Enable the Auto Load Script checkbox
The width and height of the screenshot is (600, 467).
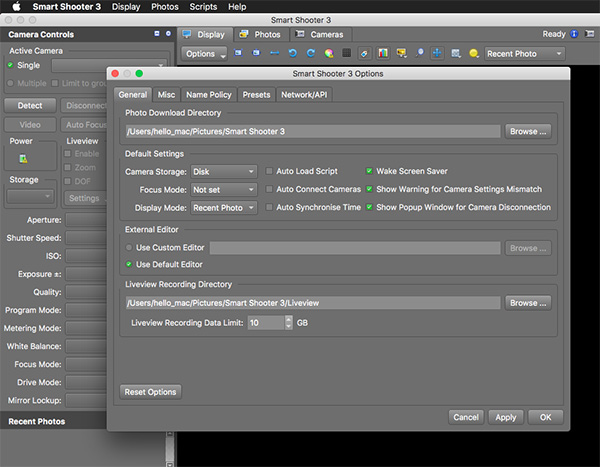coord(269,171)
